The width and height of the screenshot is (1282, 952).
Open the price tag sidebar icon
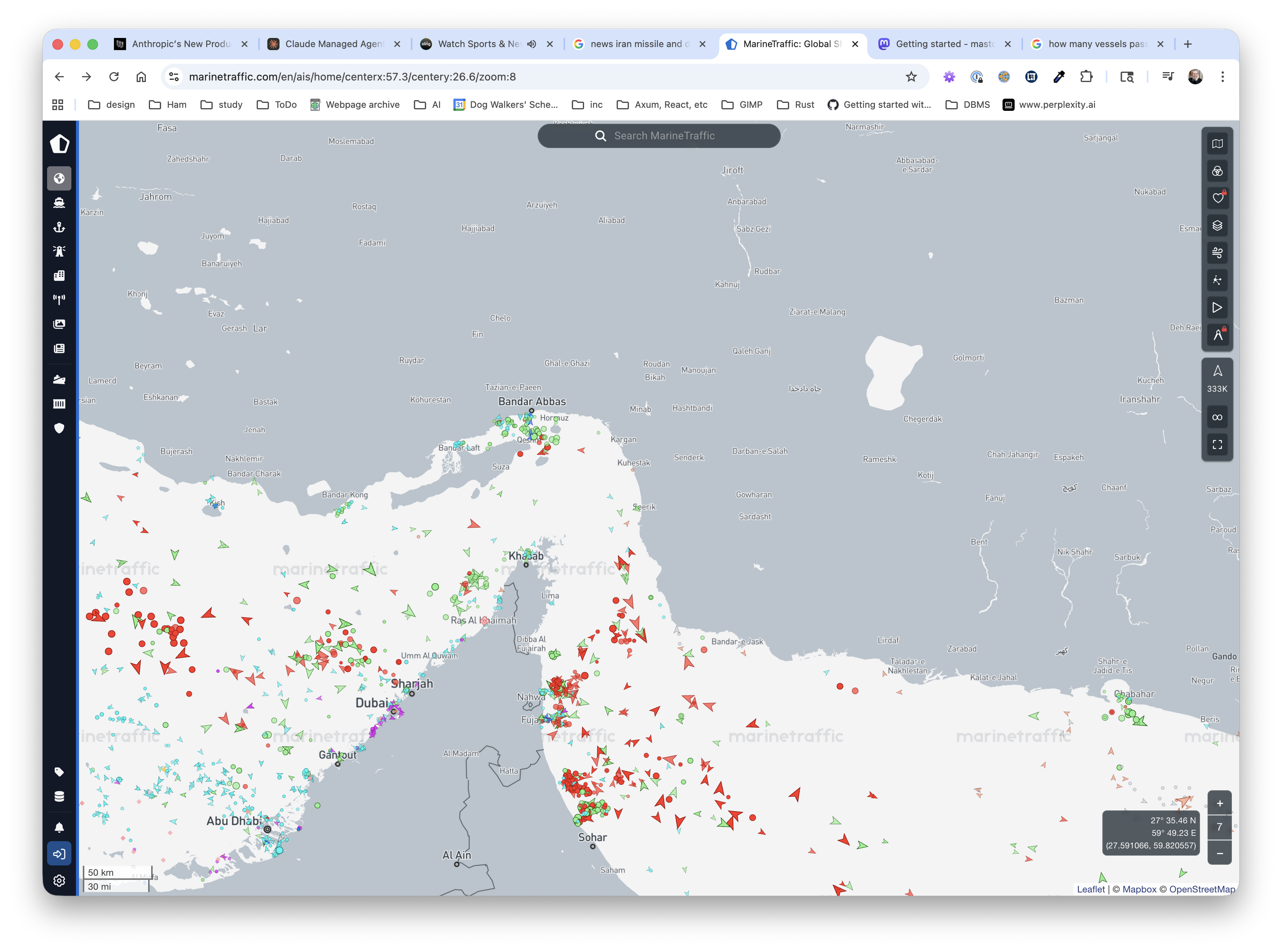coord(59,772)
